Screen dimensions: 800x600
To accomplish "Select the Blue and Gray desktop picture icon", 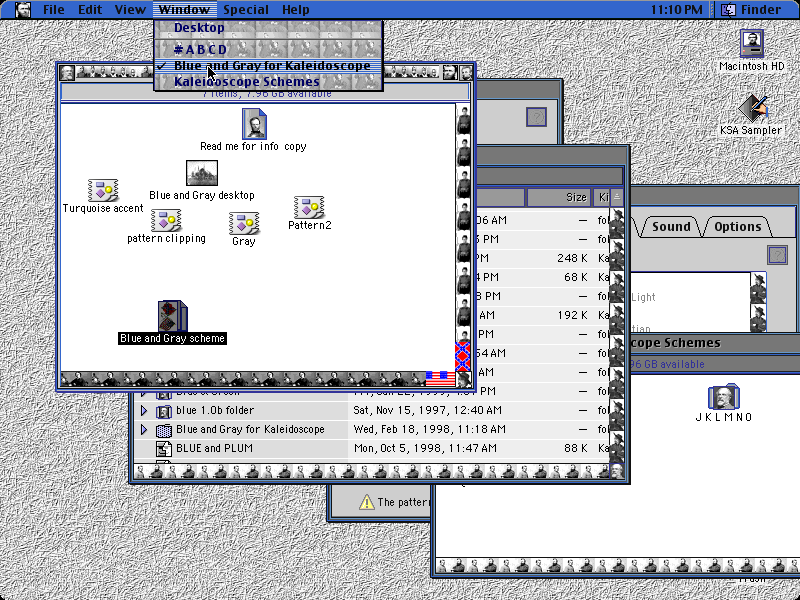I will pos(202,173).
